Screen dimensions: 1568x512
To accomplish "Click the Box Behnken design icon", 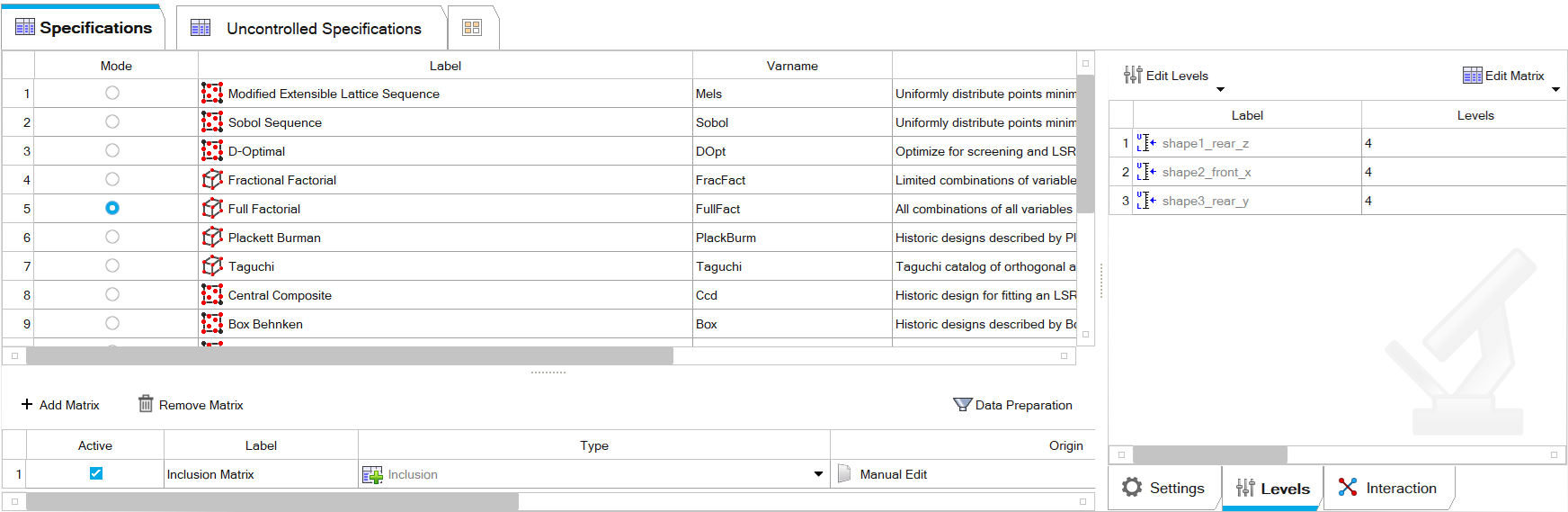I will pyautogui.click(x=212, y=324).
